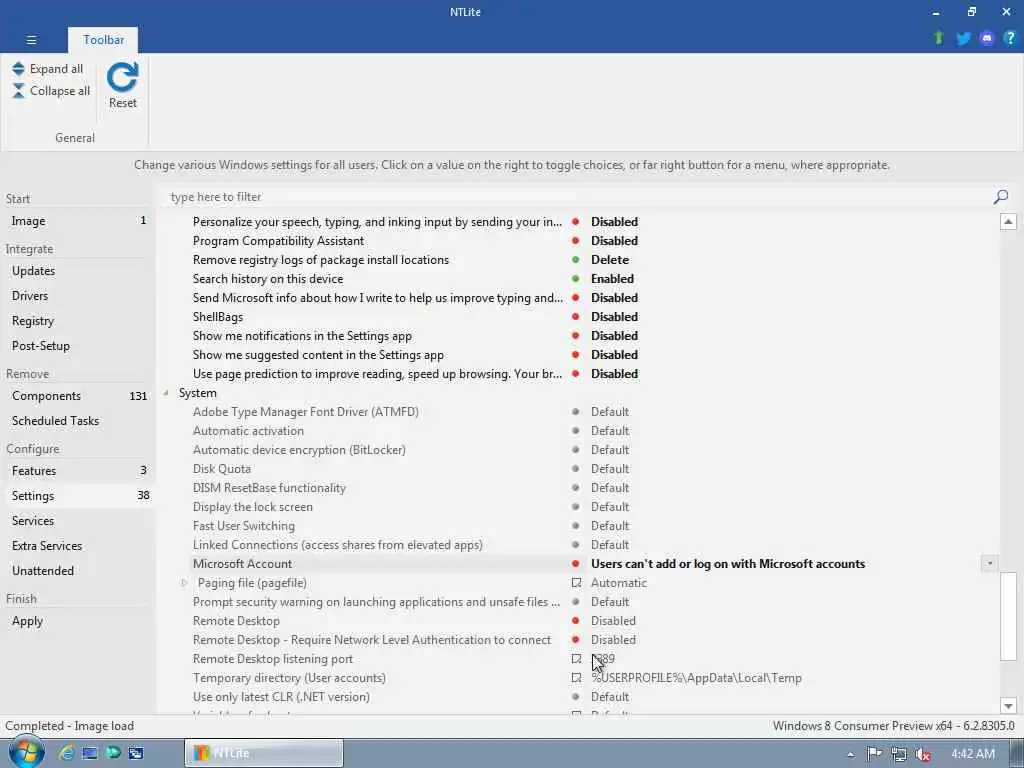Click the Windows Start orb

[x=27, y=753]
